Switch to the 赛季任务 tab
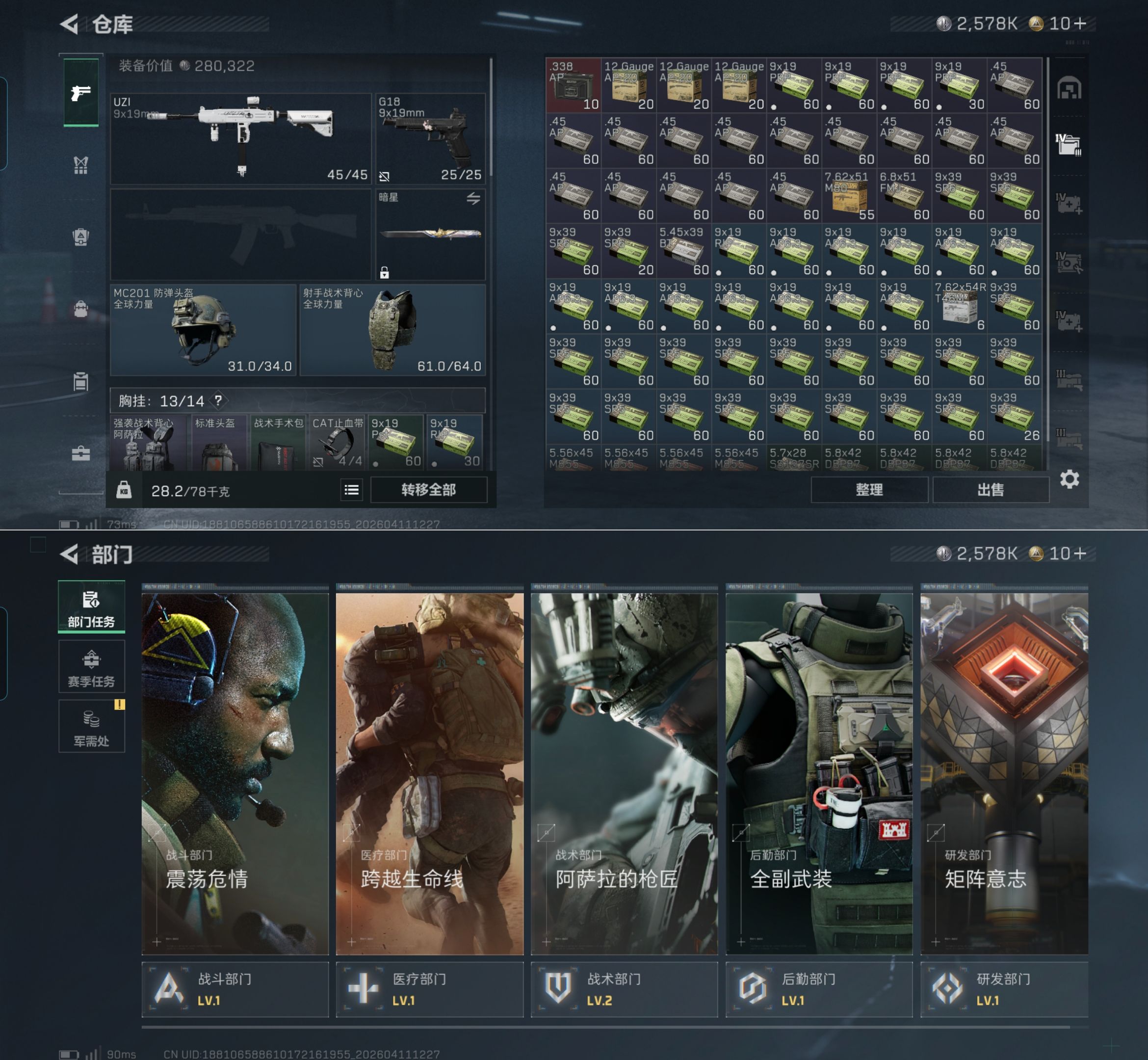The width and height of the screenshot is (1148, 1060). click(x=91, y=667)
